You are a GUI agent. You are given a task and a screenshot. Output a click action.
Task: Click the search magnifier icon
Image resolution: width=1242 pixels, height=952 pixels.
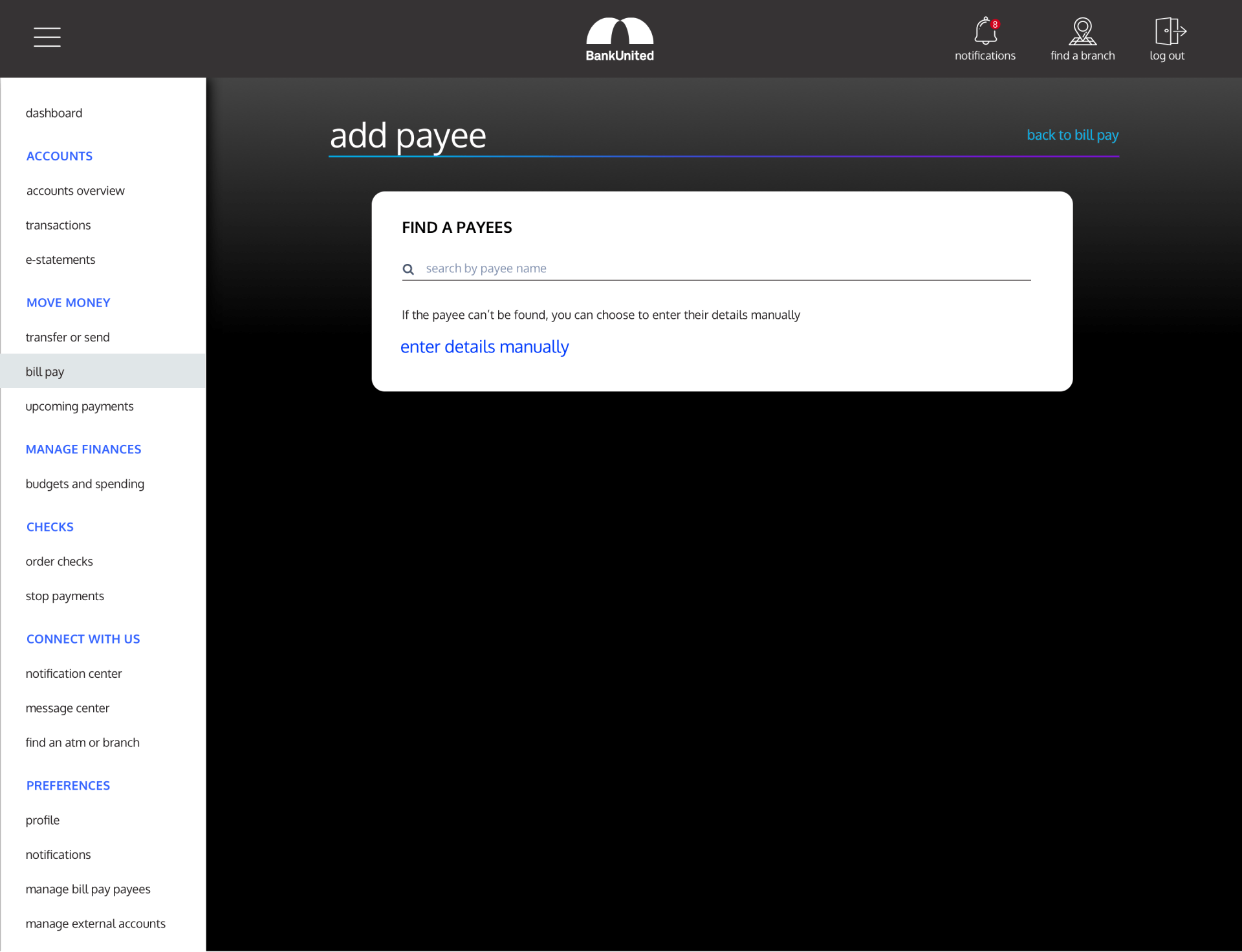pos(408,269)
